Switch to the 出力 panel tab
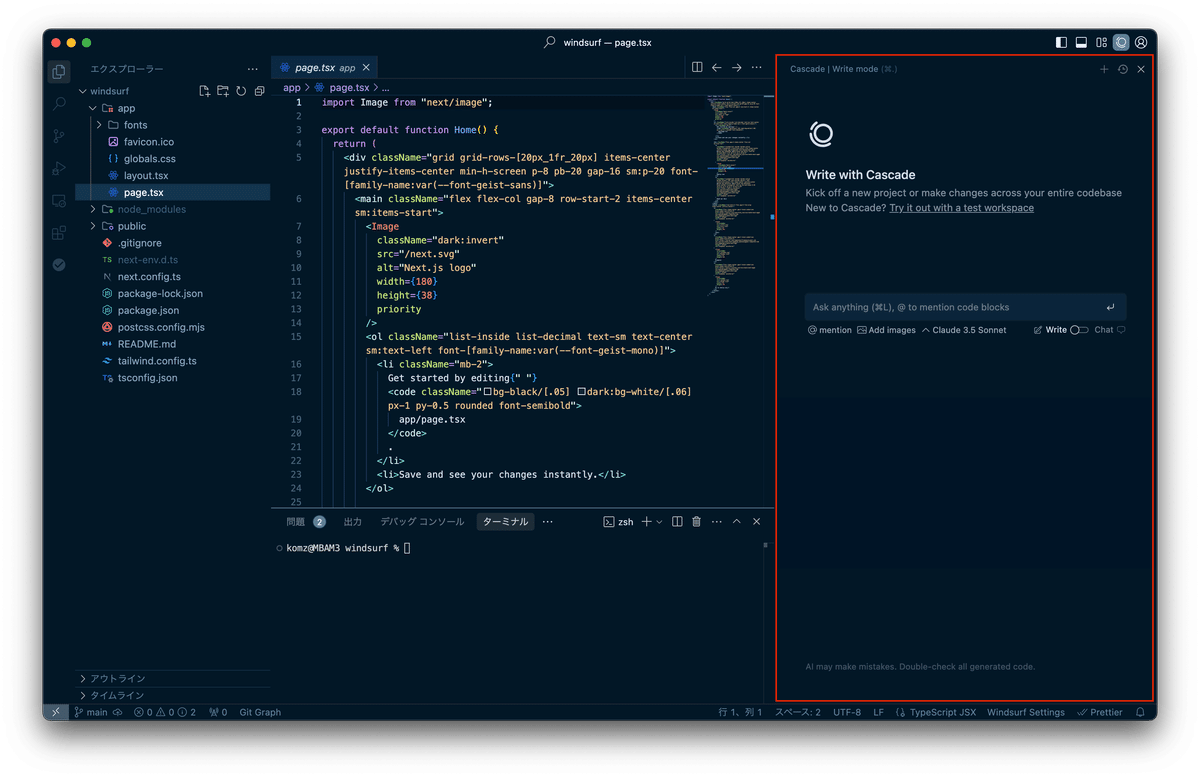 (353, 522)
